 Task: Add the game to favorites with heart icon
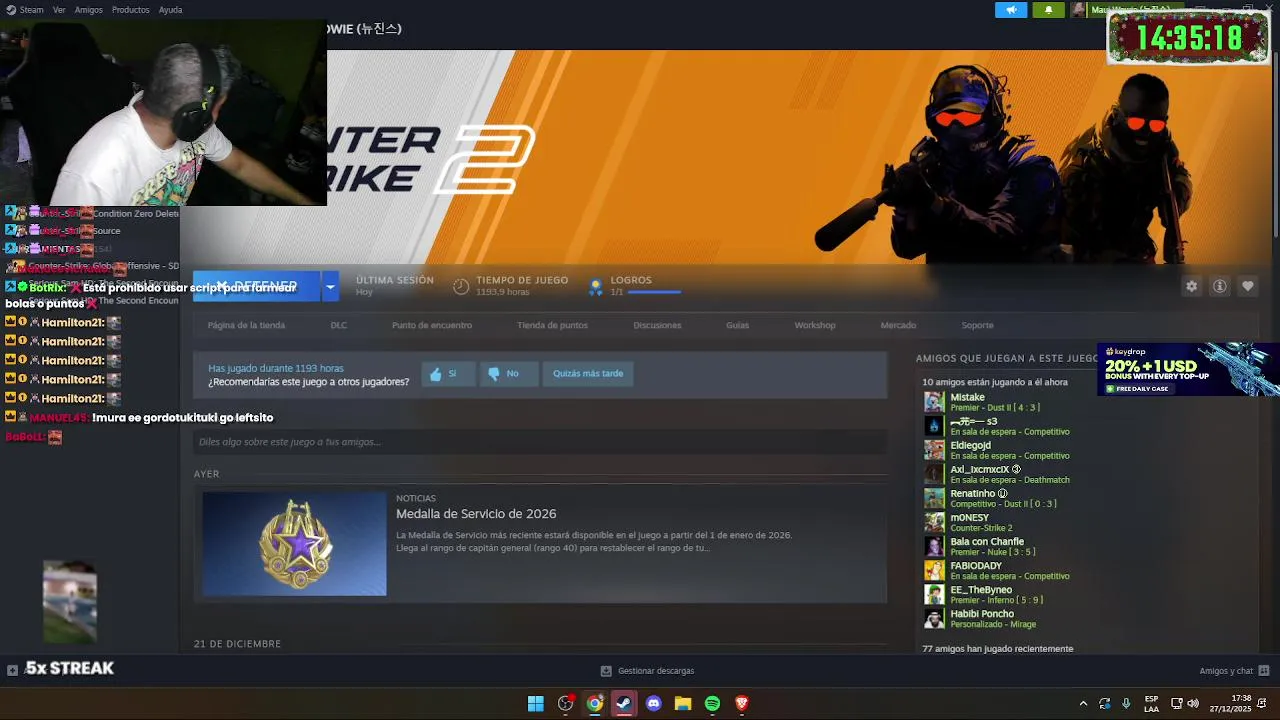point(1247,286)
